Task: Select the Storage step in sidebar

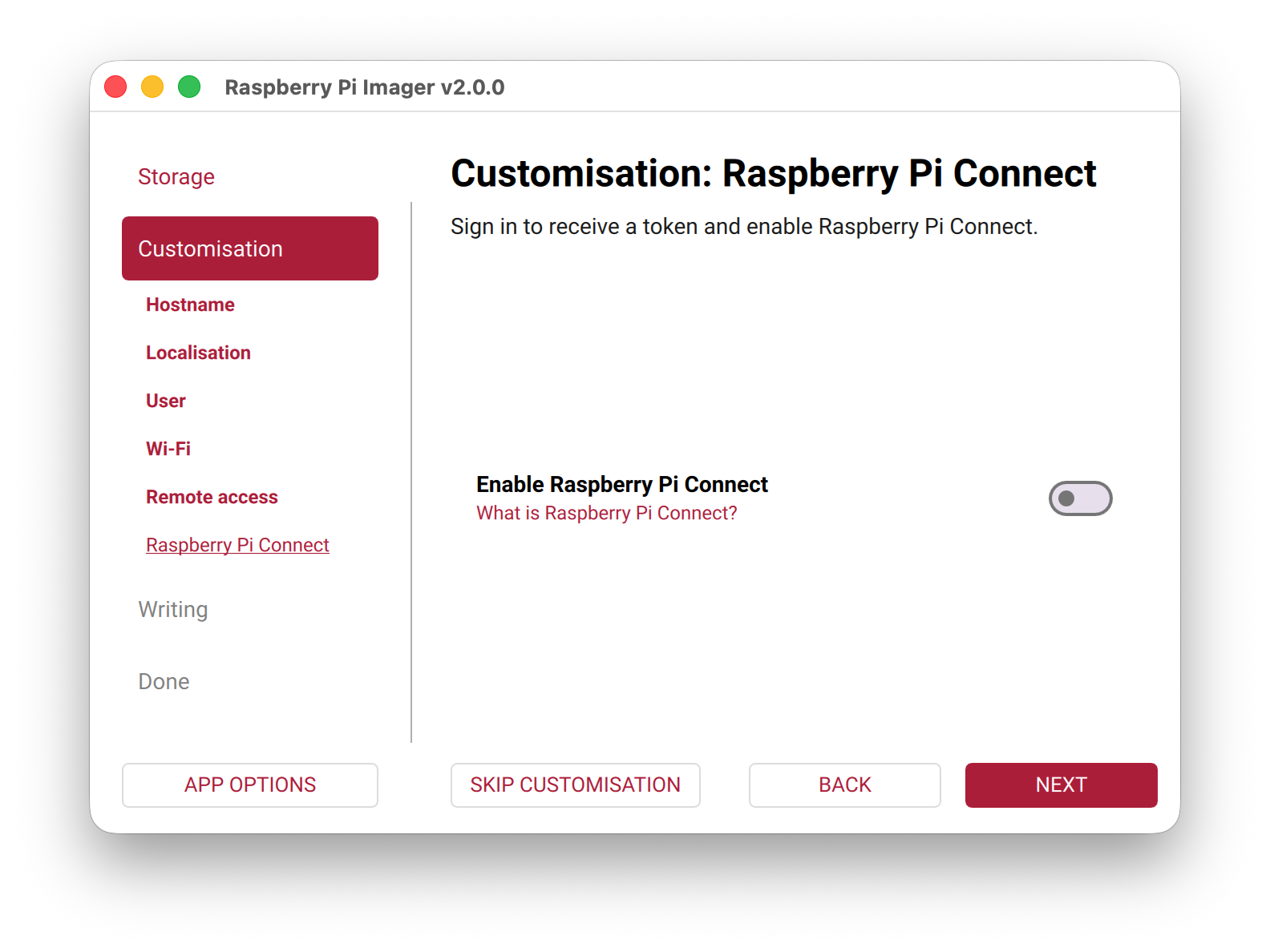Action: point(176,176)
